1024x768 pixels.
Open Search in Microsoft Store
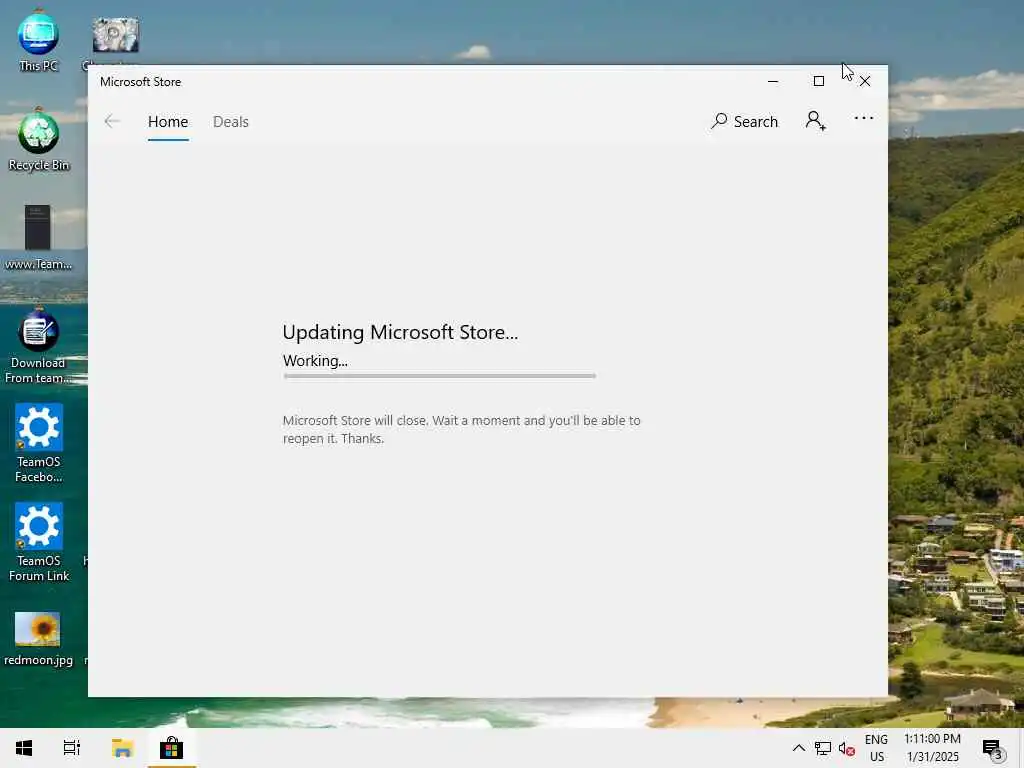(x=744, y=121)
